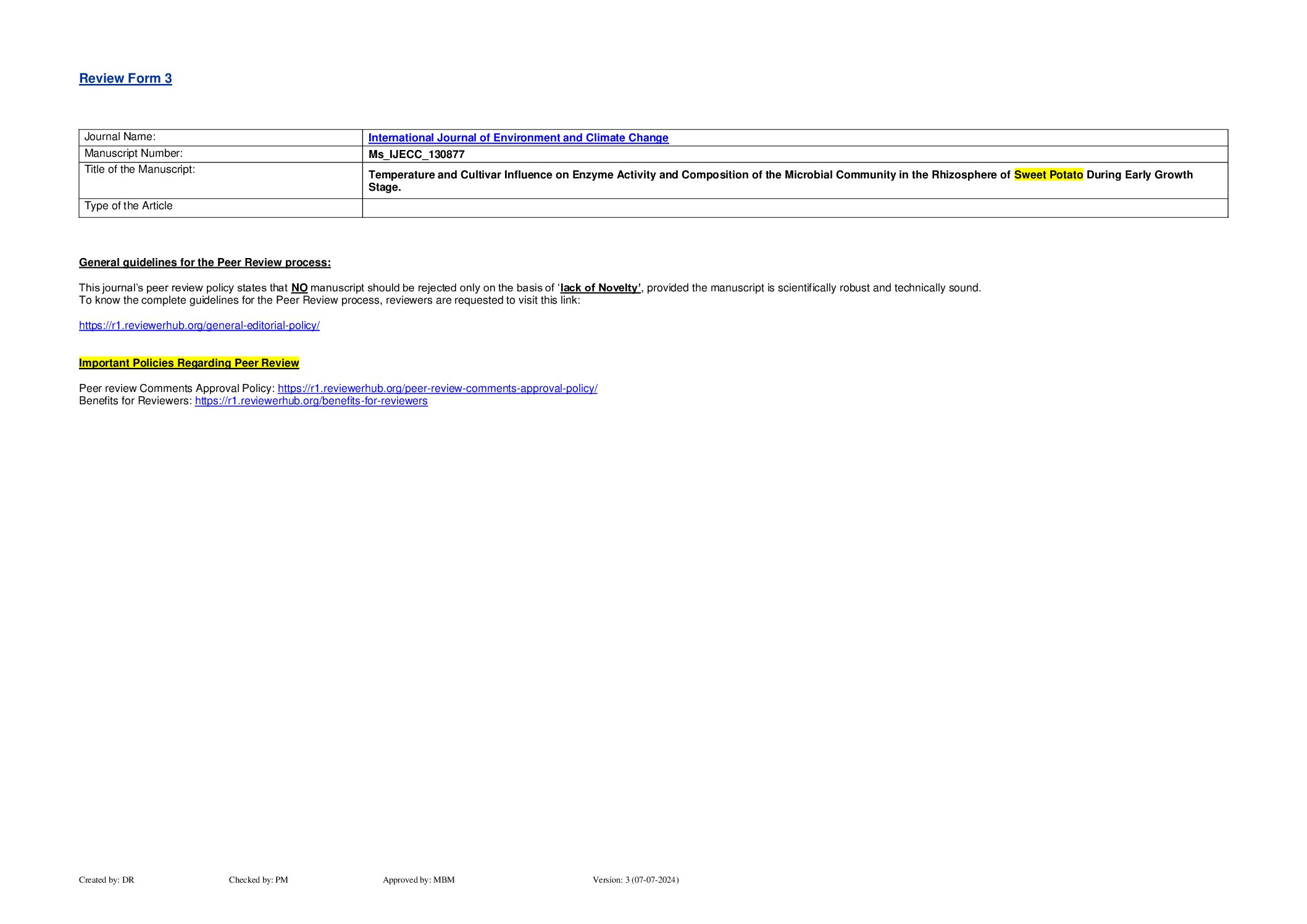Click the manuscript number Ms_IJECC_130877

click(416, 154)
